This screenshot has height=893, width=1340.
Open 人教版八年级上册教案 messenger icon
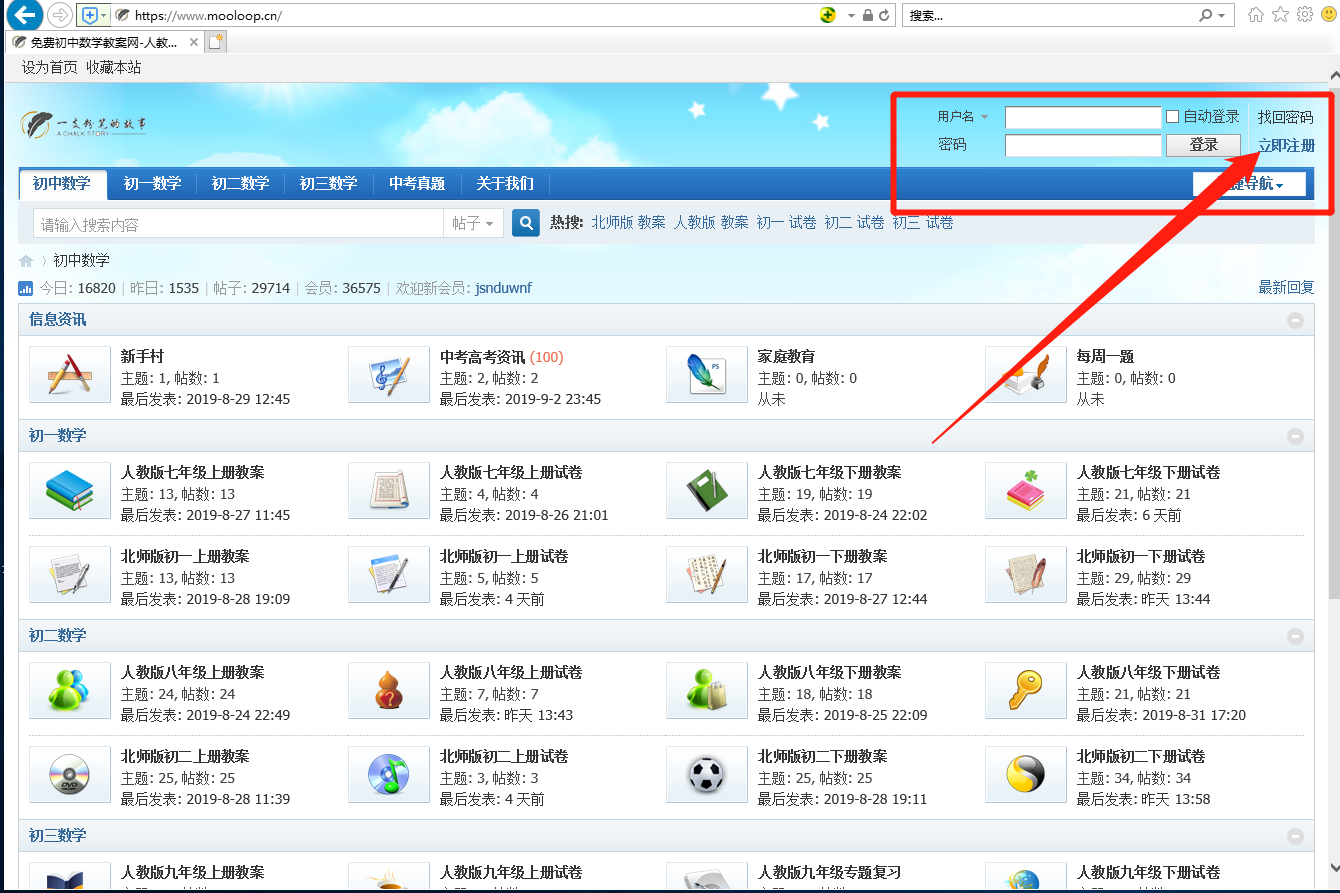(70, 691)
